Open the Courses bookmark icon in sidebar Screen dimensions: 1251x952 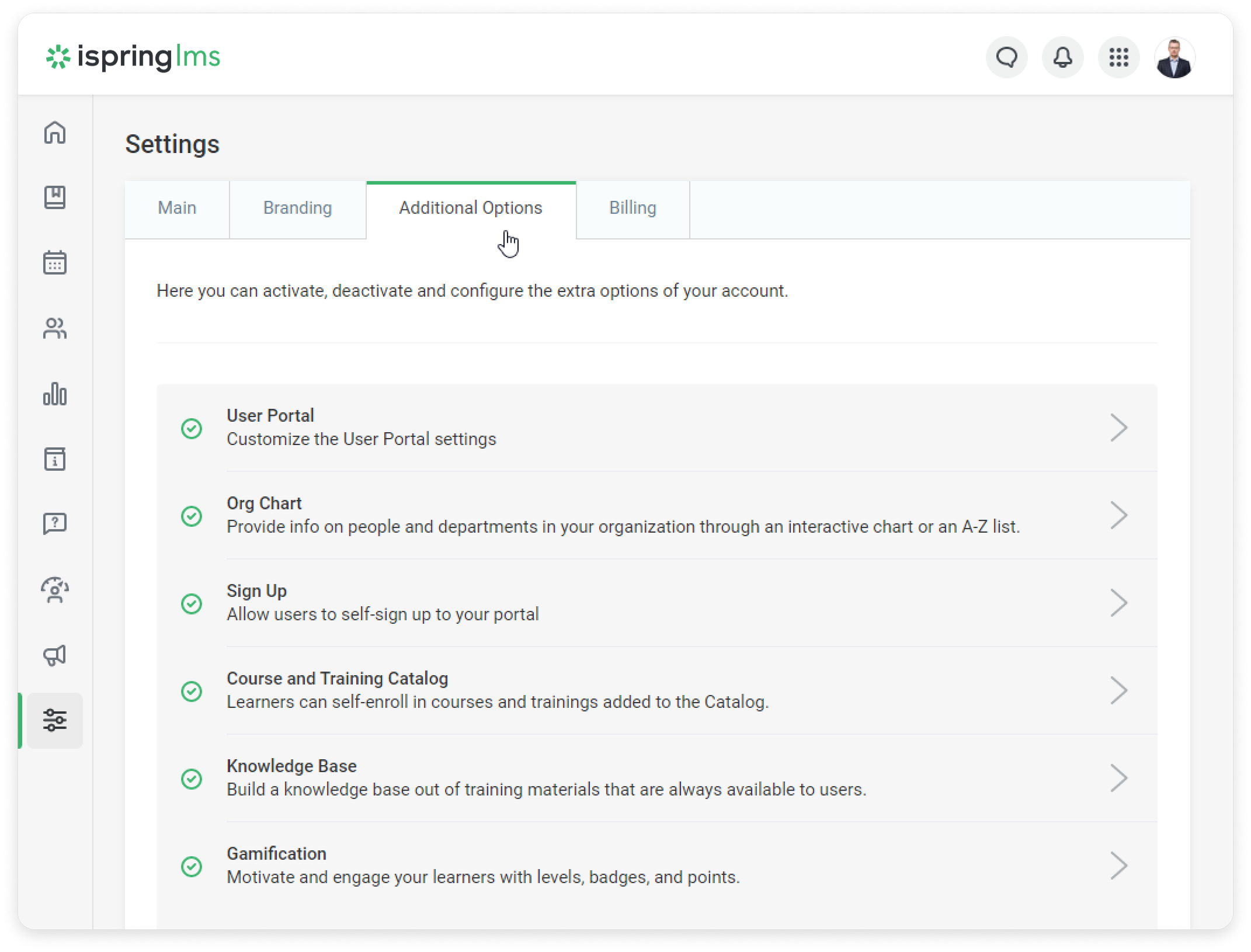[x=55, y=197]
